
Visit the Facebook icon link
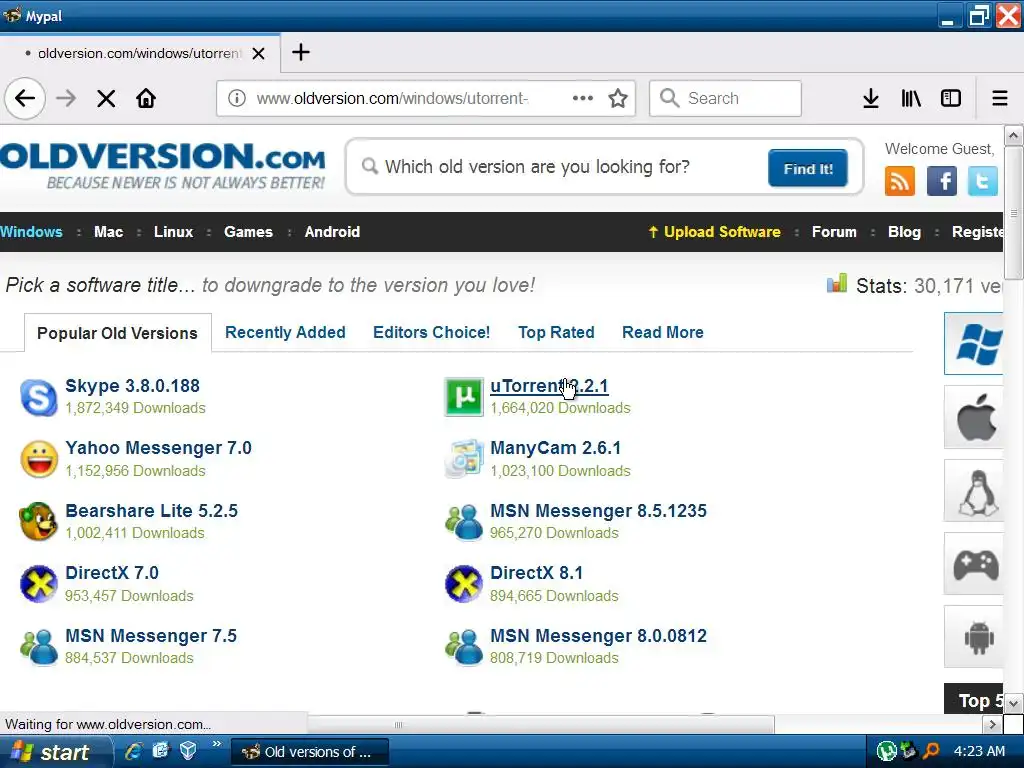coord(942,181)
